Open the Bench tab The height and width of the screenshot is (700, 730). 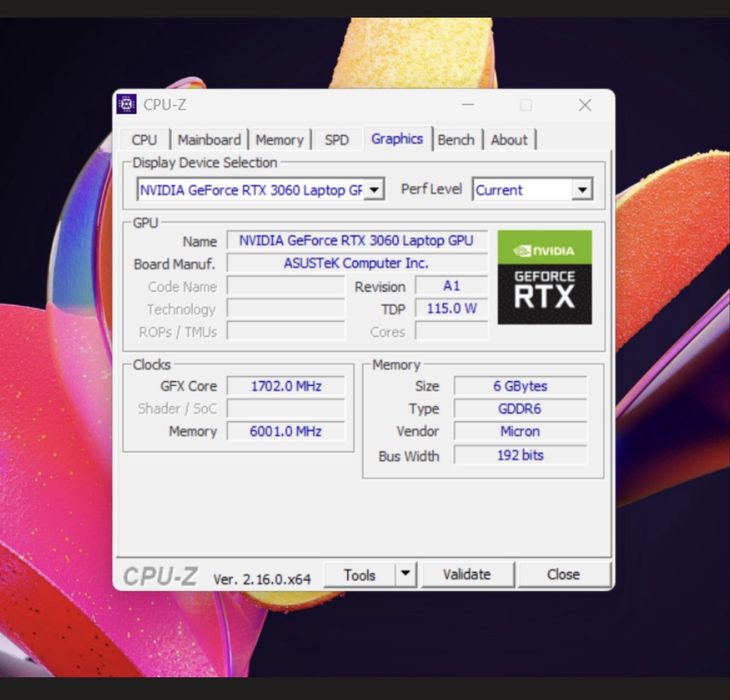[x=456, y=140]
